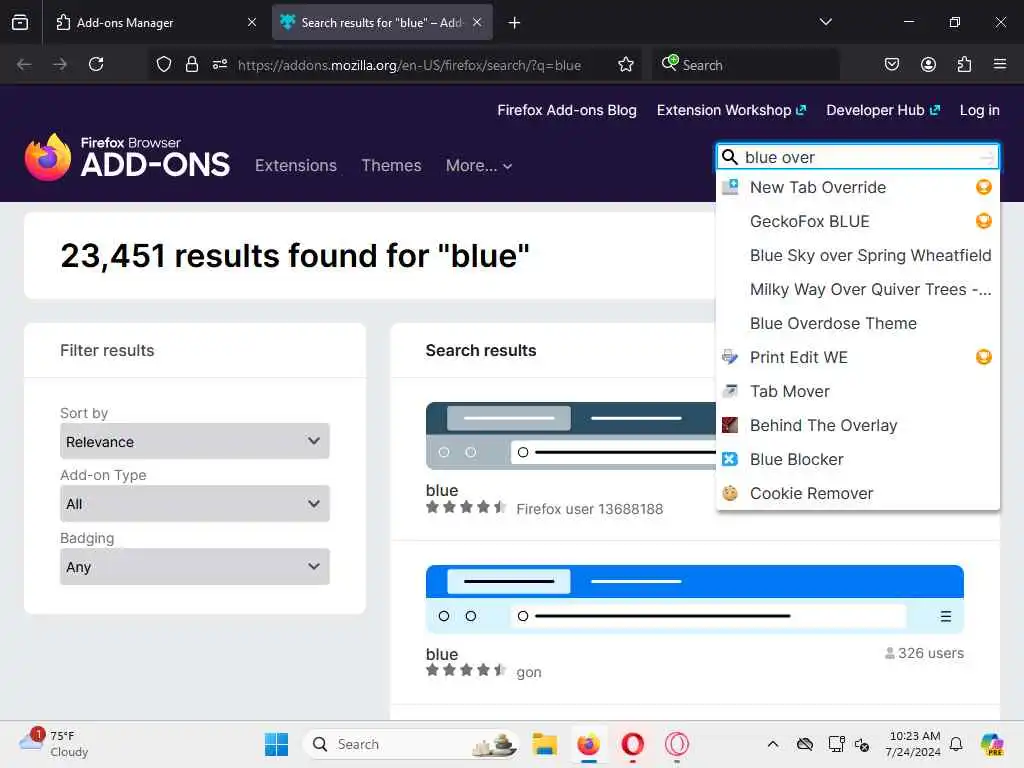1024x768 pixels.
Task: Select the Tab Mover suggestion
Action: click(857, 391)
